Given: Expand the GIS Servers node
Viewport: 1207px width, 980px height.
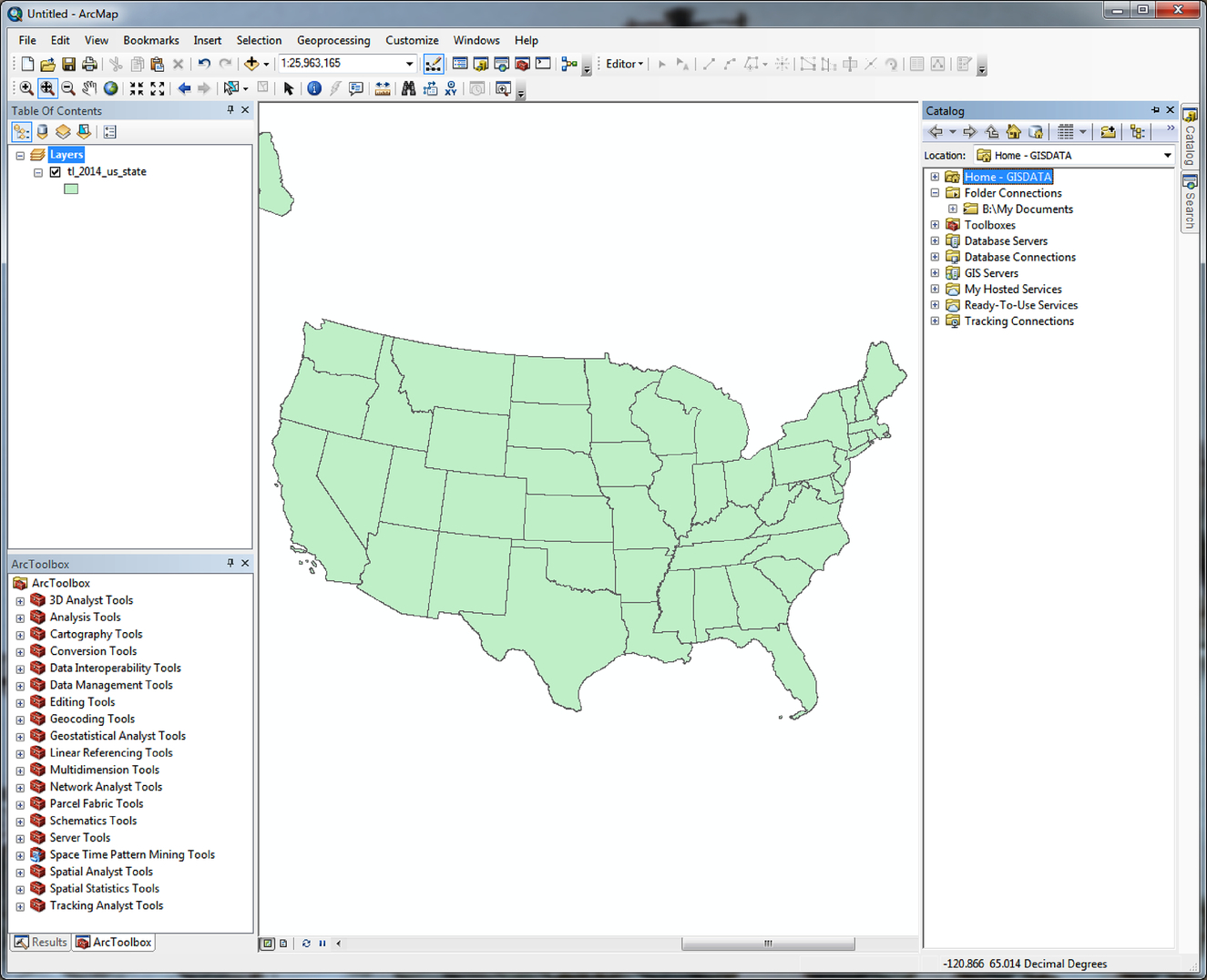Looking at the screenshot, I should (x=935, y=273).
